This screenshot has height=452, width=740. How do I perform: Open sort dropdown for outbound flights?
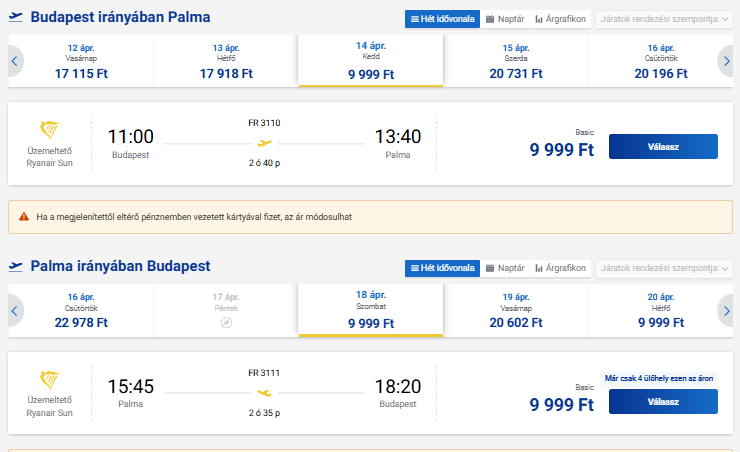pos(664,19)
